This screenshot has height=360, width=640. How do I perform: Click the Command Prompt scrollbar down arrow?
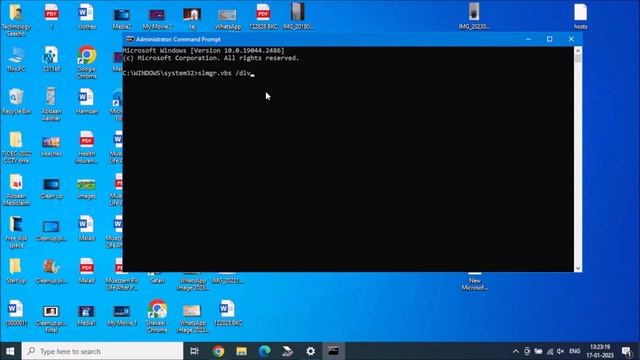click(578, 268)
